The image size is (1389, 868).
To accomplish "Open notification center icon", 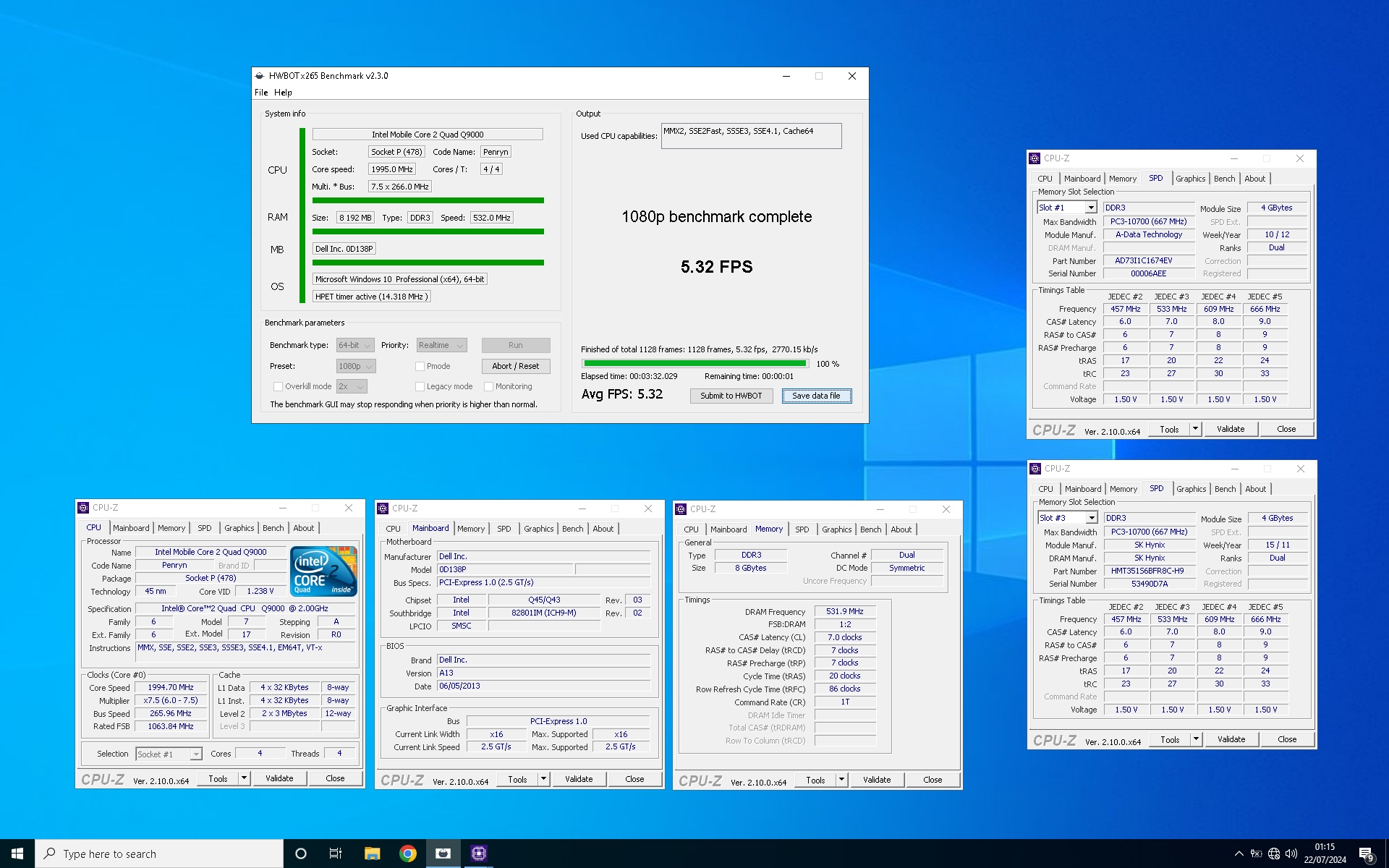I will pyautogui.click(x=1367, y=854).
